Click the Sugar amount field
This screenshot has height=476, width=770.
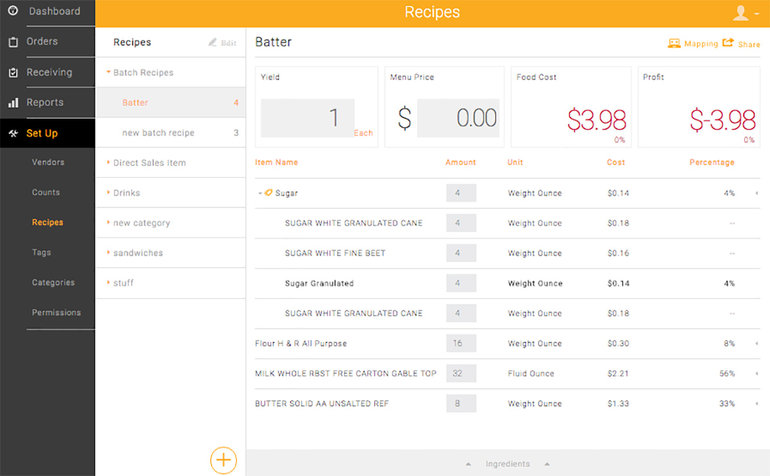461,193
